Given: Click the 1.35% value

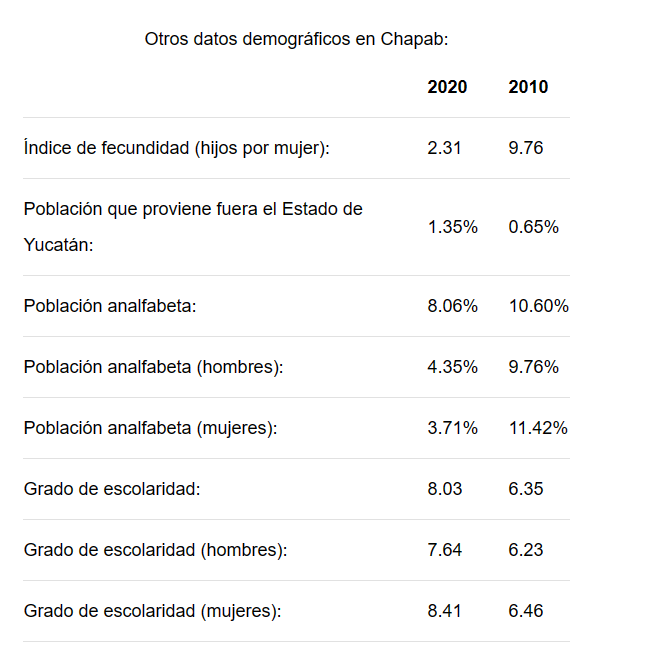Looking at the screenshot, I should click(452, 227).
